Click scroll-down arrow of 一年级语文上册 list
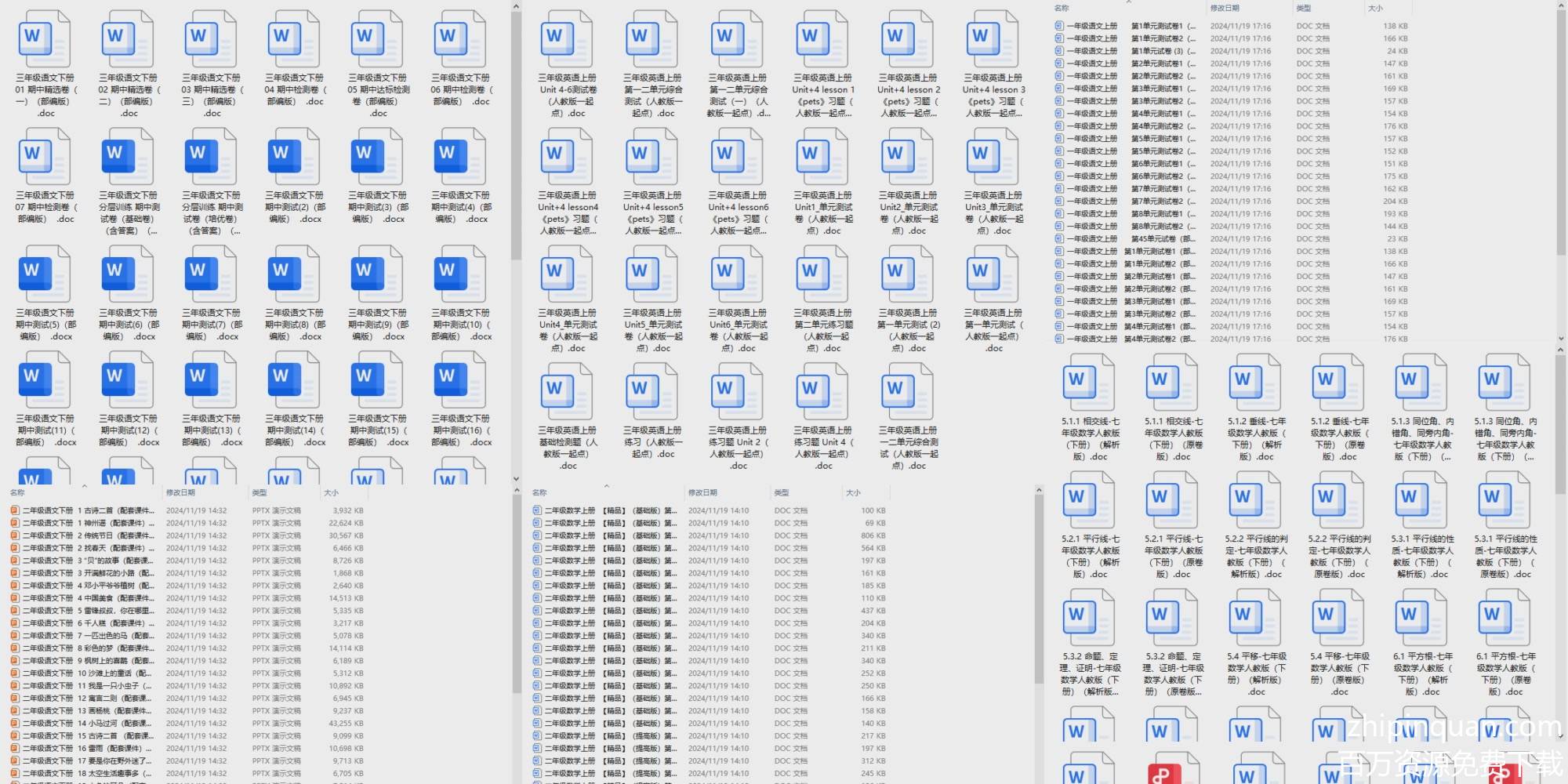The width and height of the screenshot is (1568, 784). 1560,339
